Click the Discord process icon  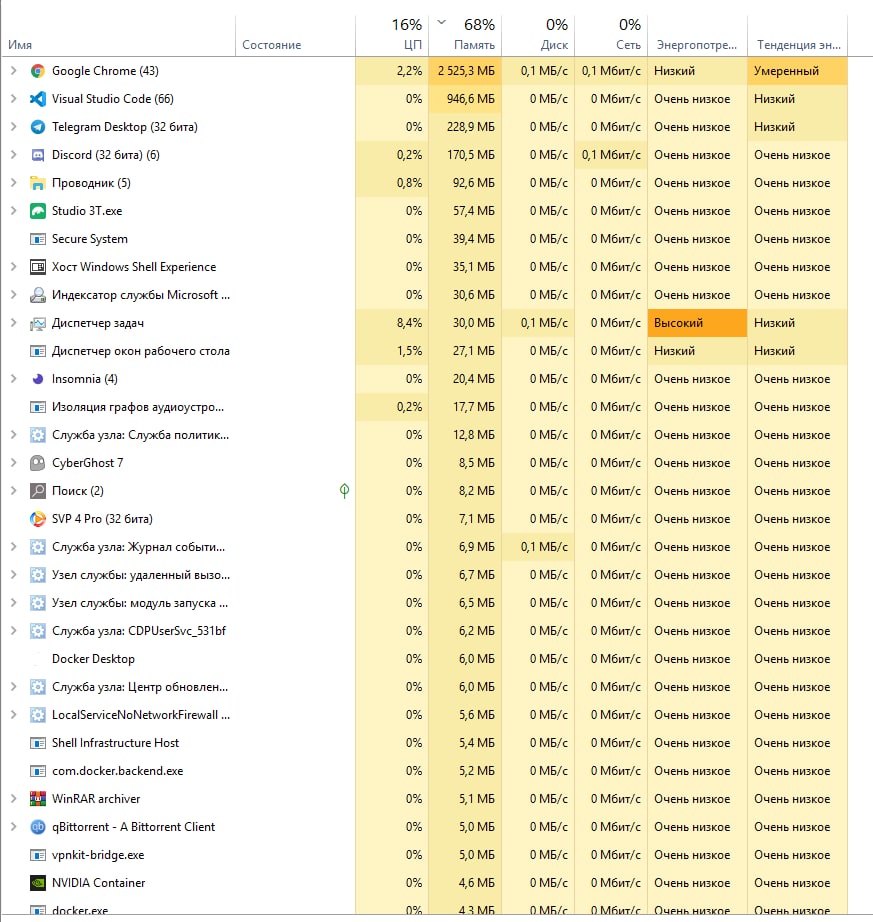tap(38, 155)
